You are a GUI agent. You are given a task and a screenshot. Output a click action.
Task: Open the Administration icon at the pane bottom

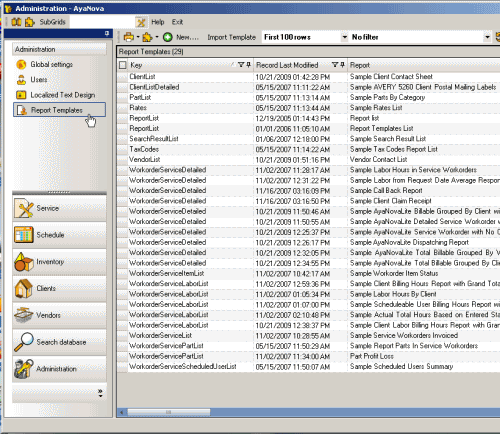pos(24,369)
